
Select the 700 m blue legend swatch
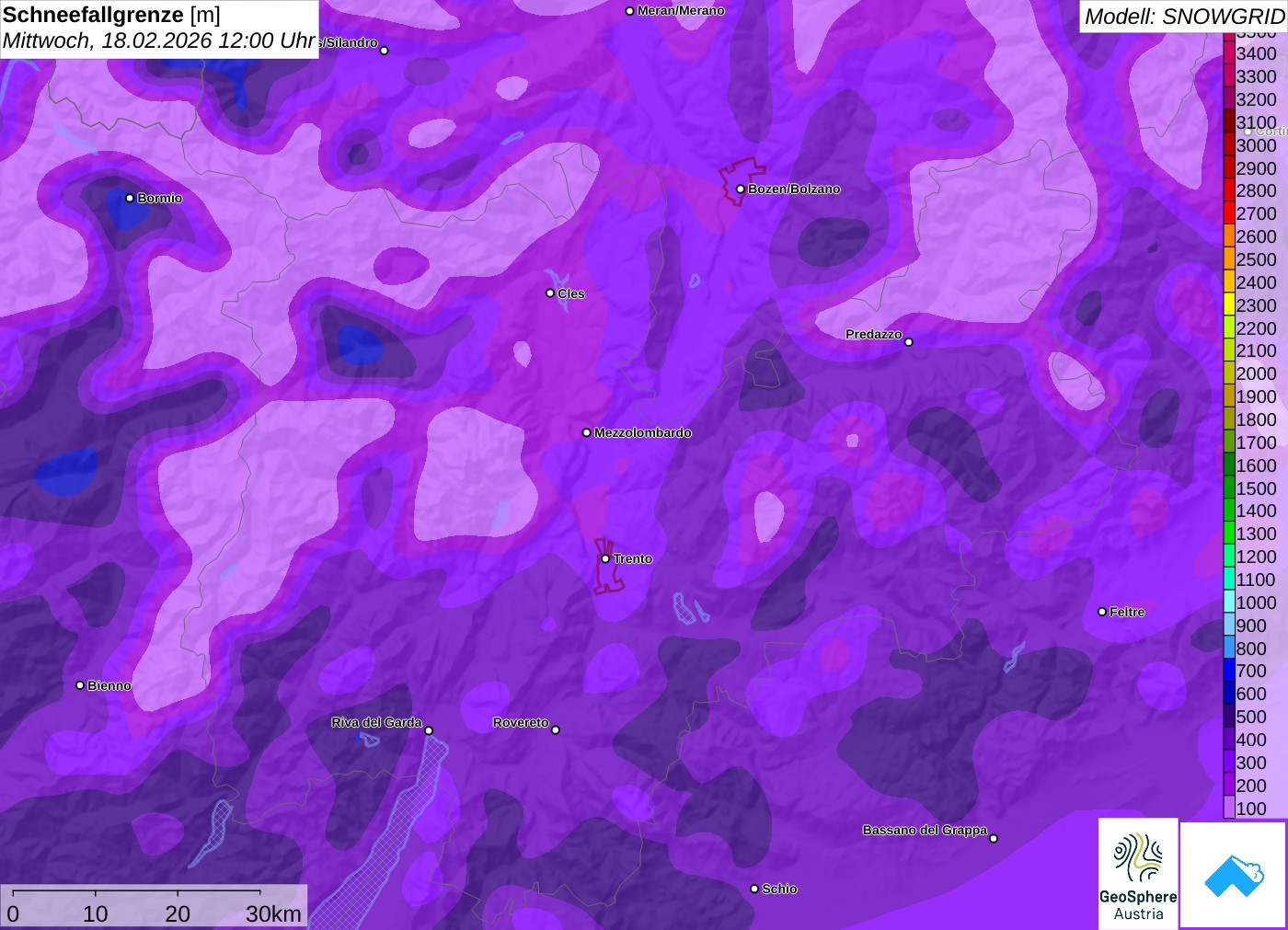point(1229,671)
